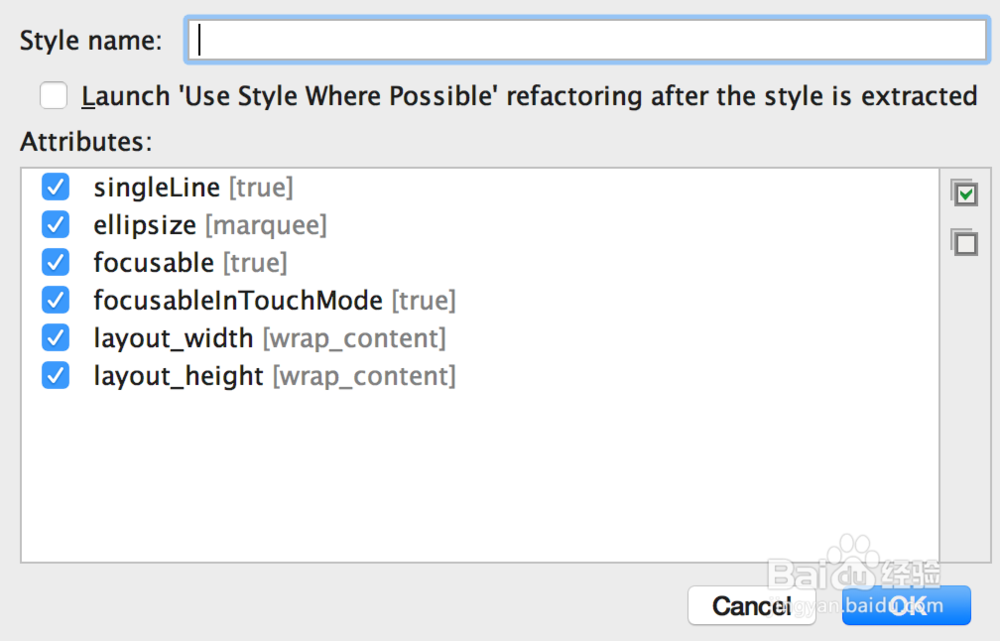Uncheck the singleLine attribute checkbox
This screenshot has width=1000, height=641.
tap(56, 187)
